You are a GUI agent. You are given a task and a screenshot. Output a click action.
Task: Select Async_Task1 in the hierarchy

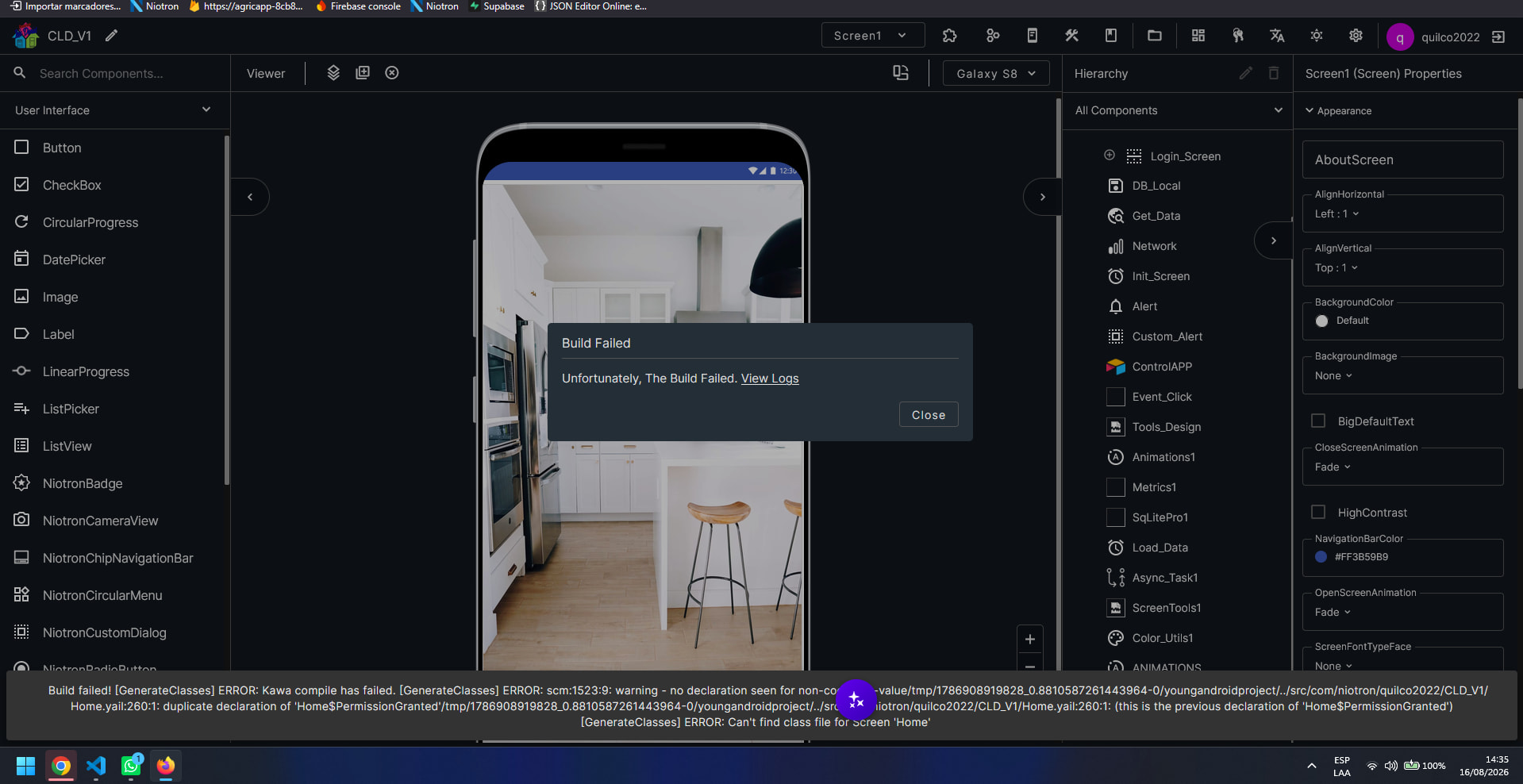pyautogui.click(x=1164, y=578)
